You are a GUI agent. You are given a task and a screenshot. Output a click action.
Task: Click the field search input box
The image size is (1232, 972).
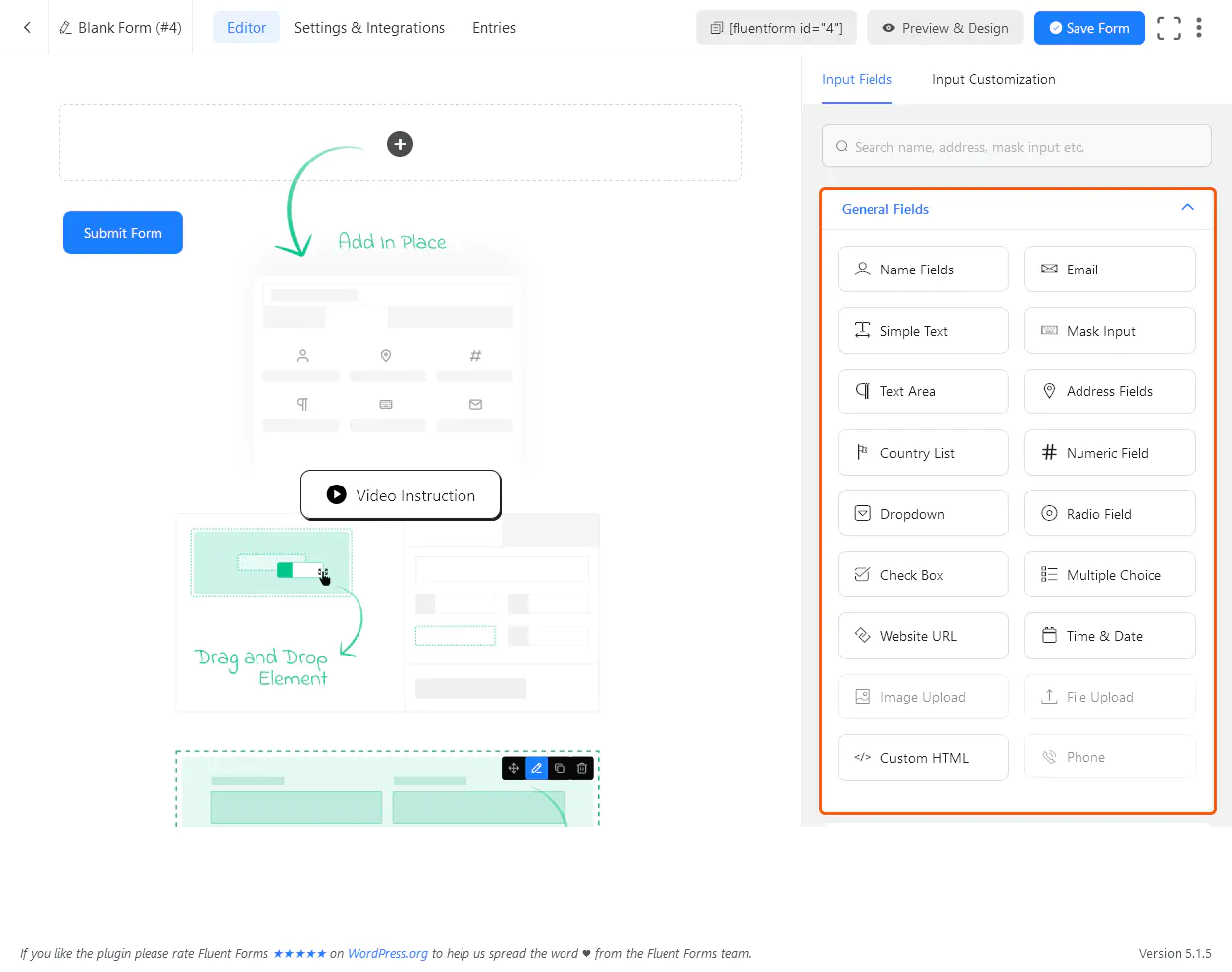pos(1017,147)
